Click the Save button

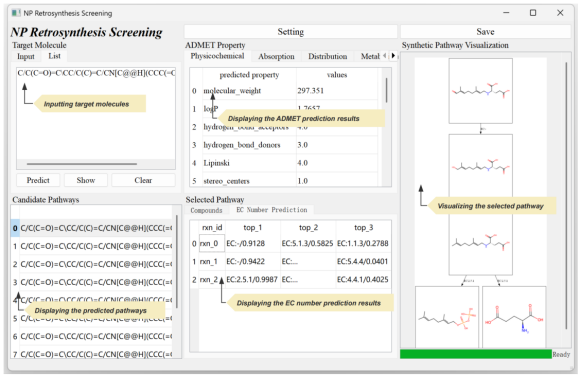coord(485,32)
